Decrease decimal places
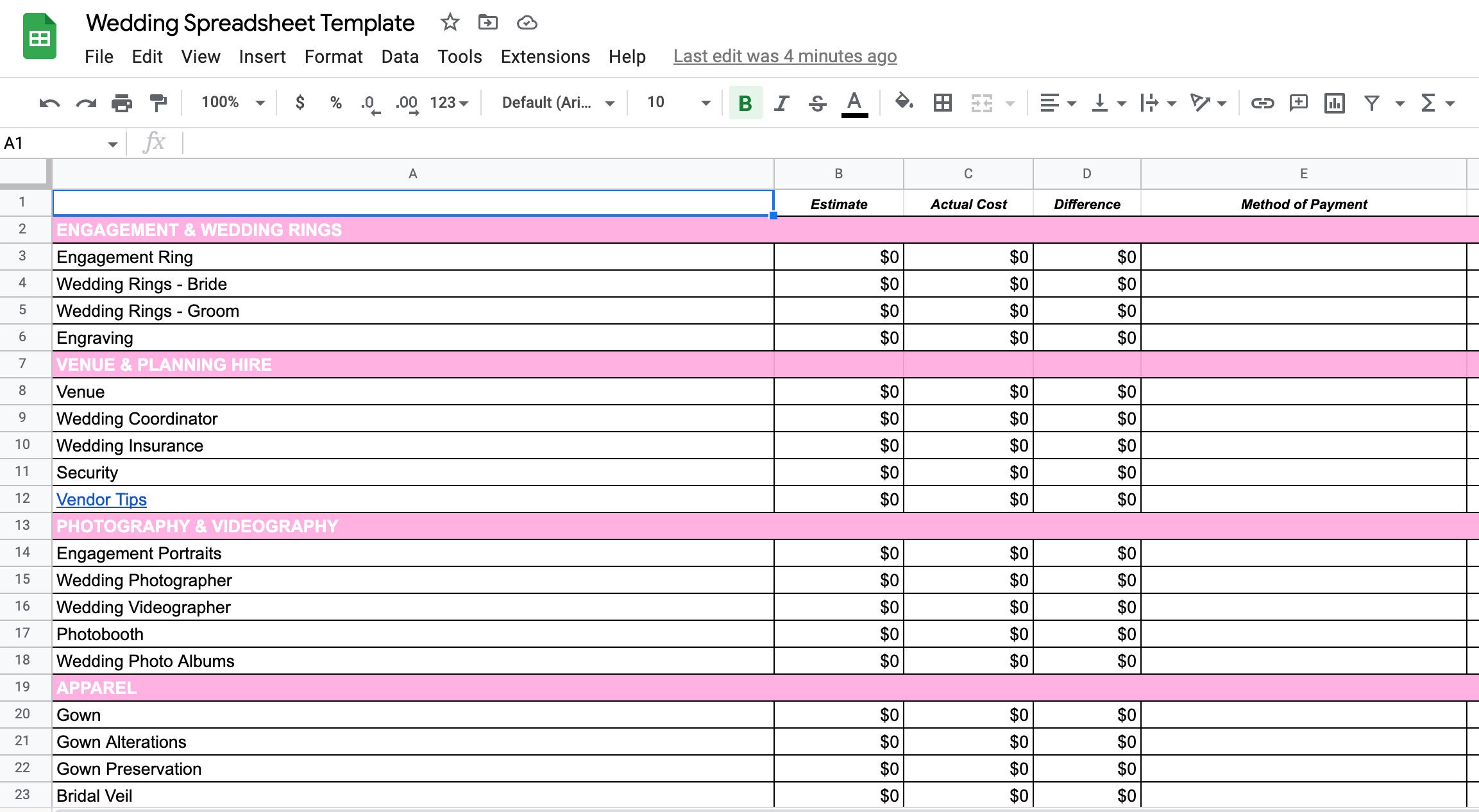 coord(370,102)
